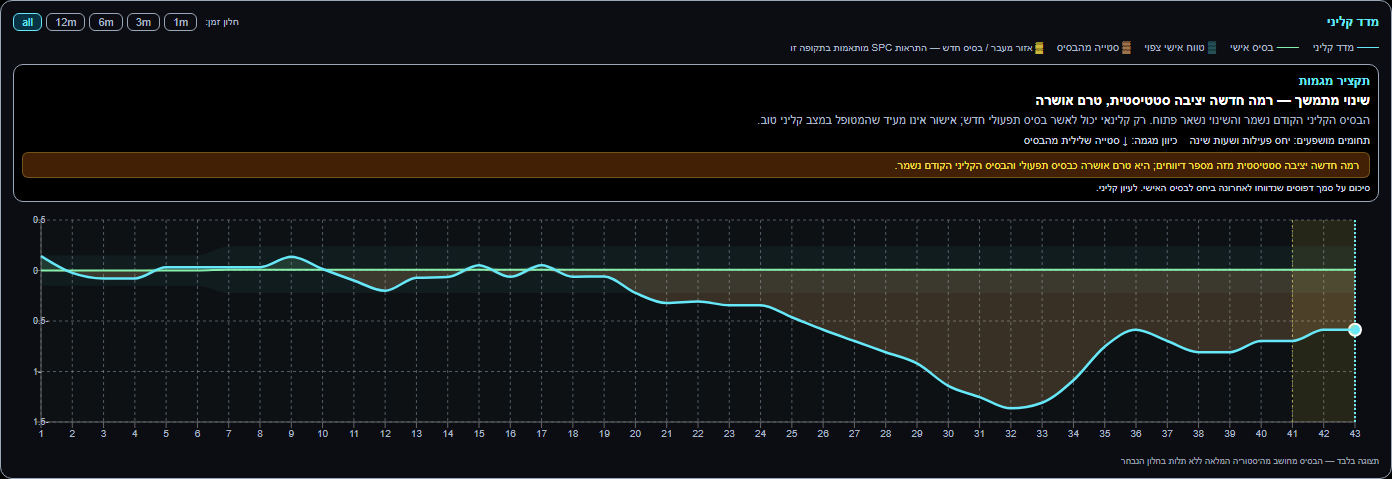Image resolution: width=1392 pixels, height=479 pixels.
Task: Click x-axis tick label 36
Action: (1136, 433)
